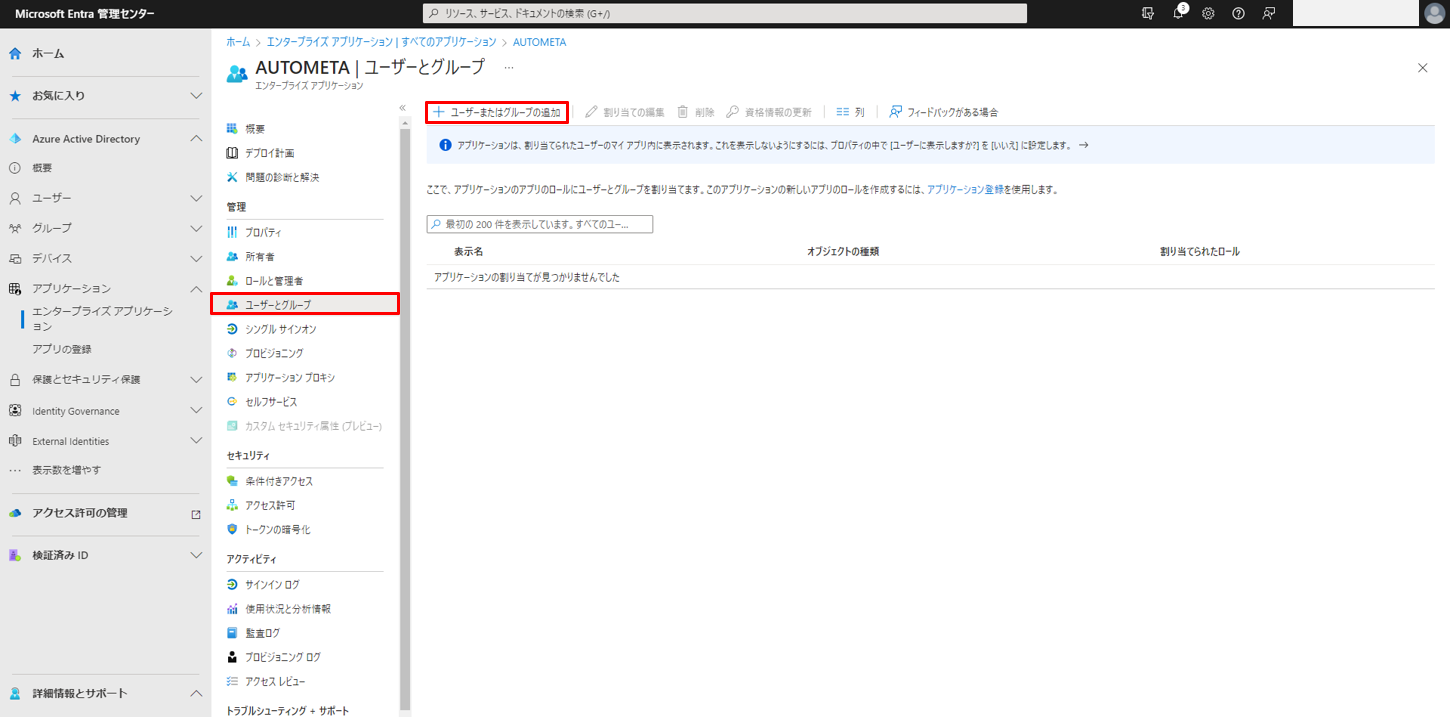
Task: Click the お気に入り star icon
Action: click(15, 96)
